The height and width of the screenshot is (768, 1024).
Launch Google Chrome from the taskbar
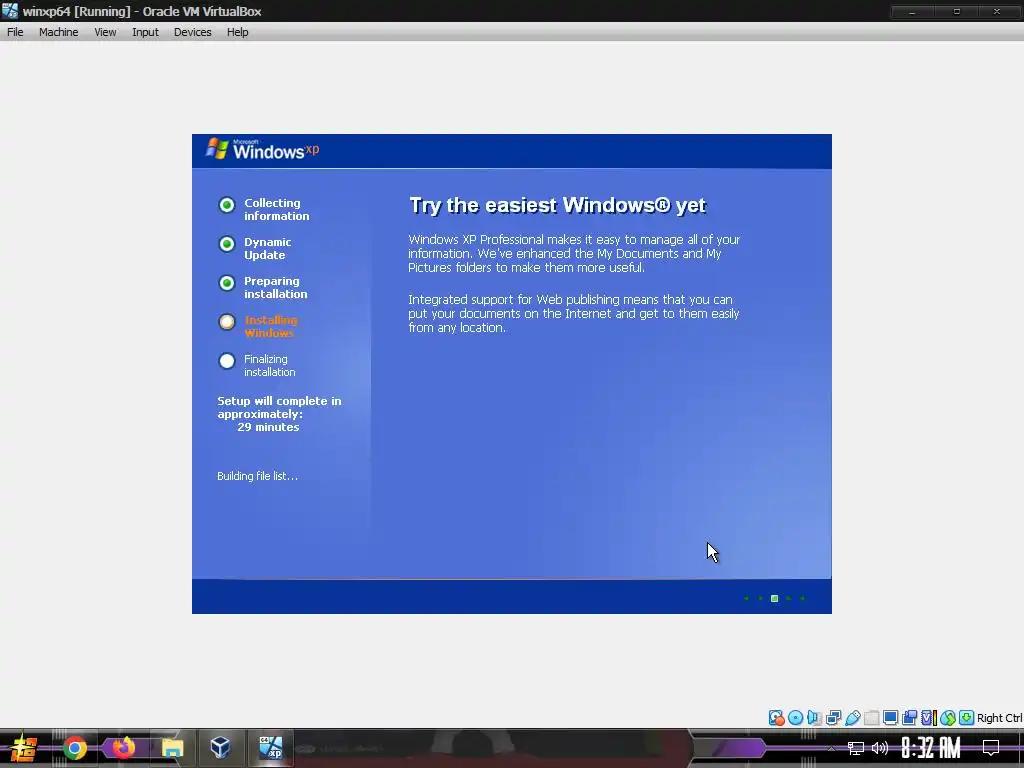(75, 748)
